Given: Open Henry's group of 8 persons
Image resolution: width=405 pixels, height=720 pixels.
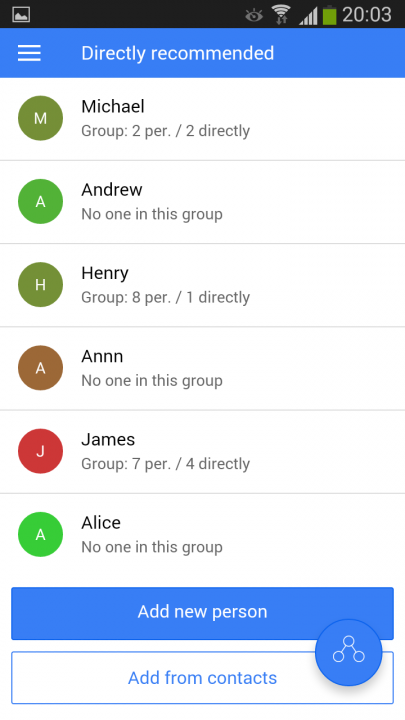Looking at the screenshot, I should click(x=202, y=285).
